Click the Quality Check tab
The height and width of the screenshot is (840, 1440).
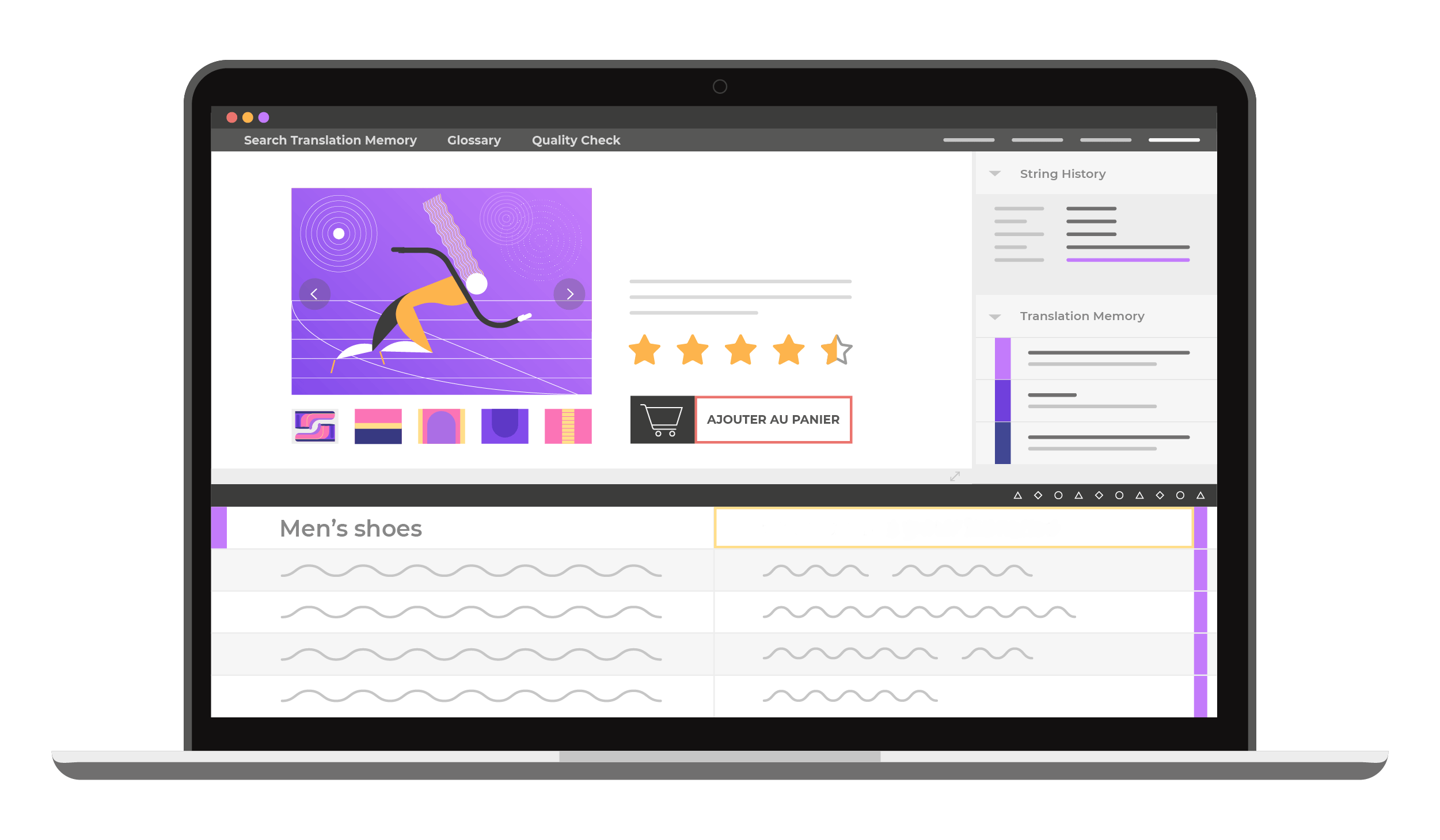(575, 140)
